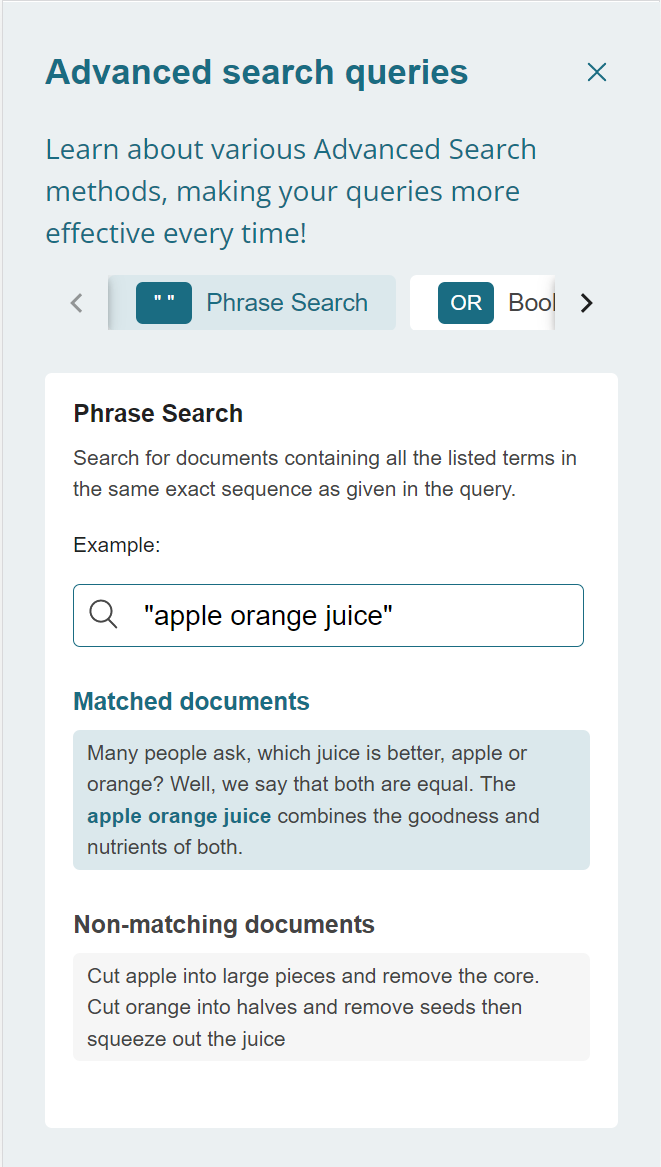The image size is (661, 1167).
Task: Click the quoted apple orange juice query text
Action: tap(268, 616)
